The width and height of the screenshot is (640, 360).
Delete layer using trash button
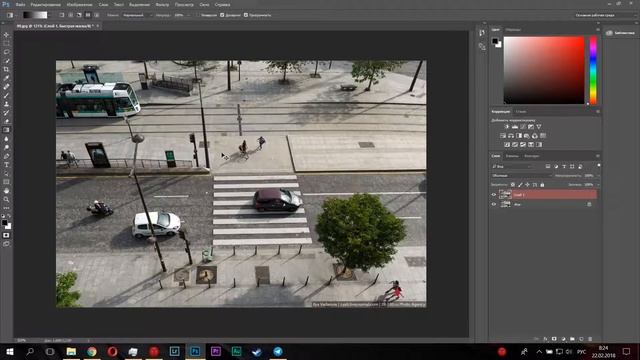tap(590, 339)
